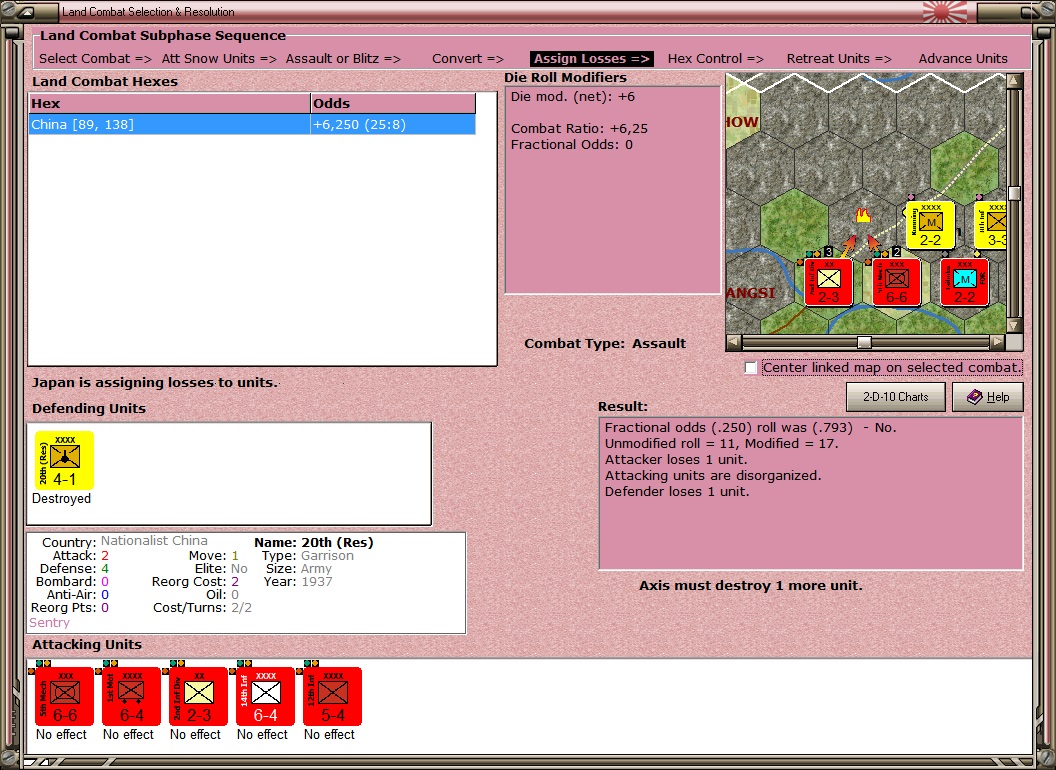Click the map vertical scrollbar thumb

pos(1014,193)
